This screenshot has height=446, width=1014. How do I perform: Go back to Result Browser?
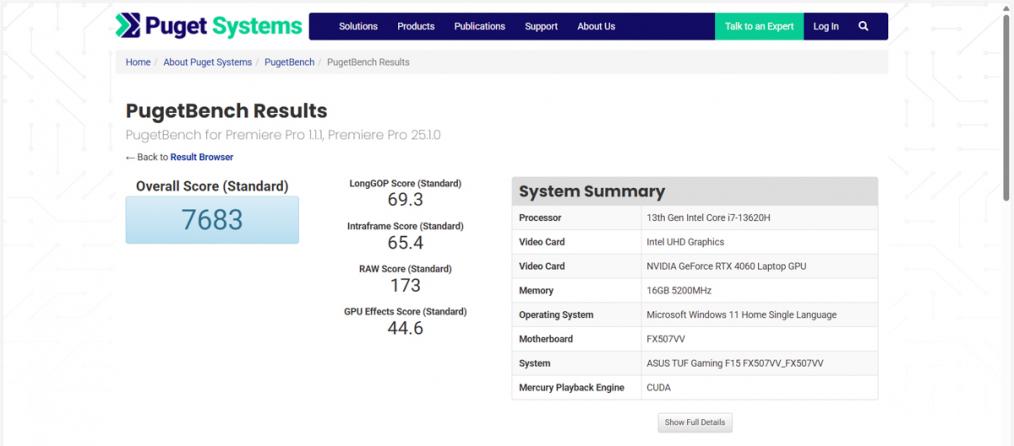click(x=202, y=157)
